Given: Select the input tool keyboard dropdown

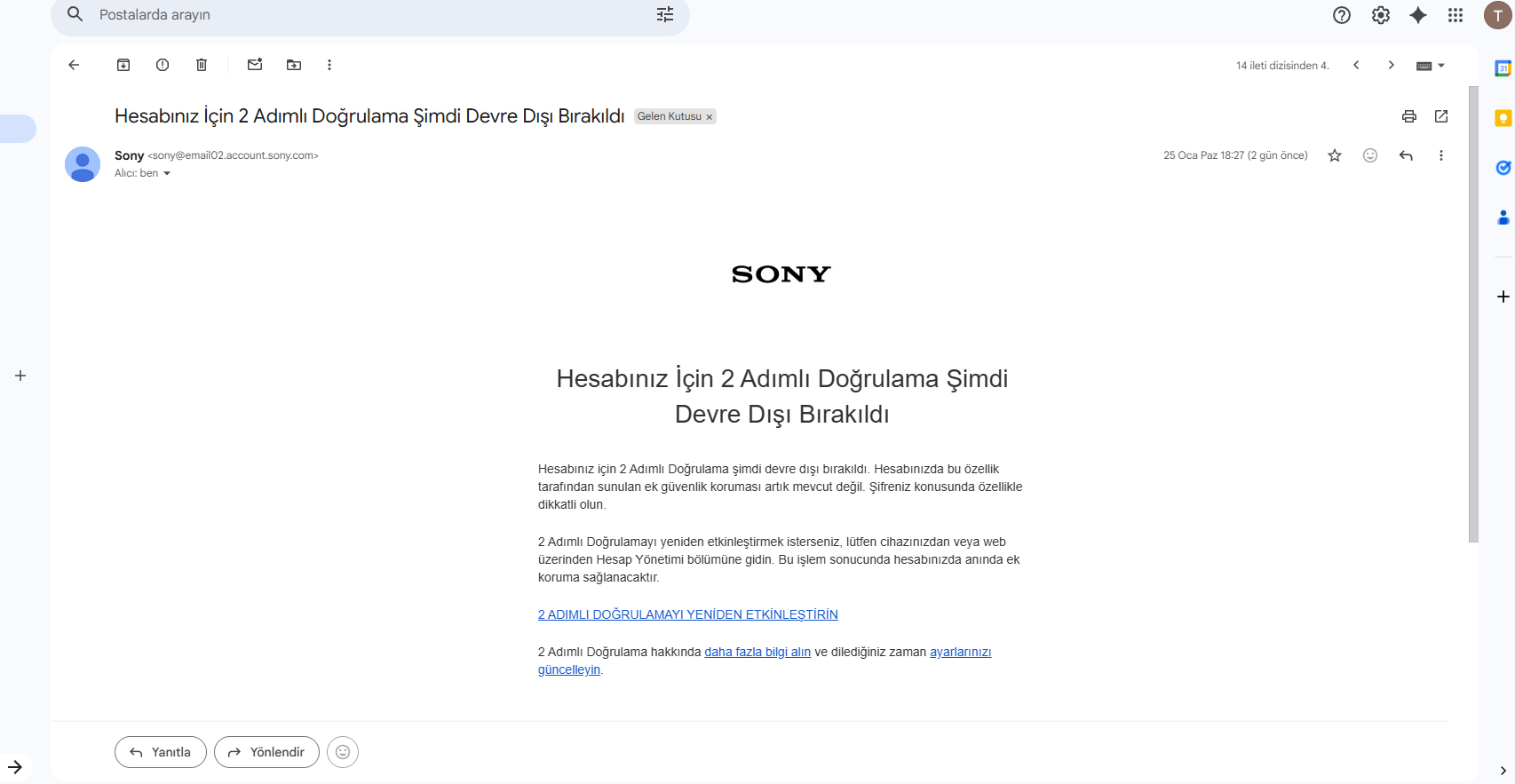Looking at the screenshot, I should [x=1431, y=66].
